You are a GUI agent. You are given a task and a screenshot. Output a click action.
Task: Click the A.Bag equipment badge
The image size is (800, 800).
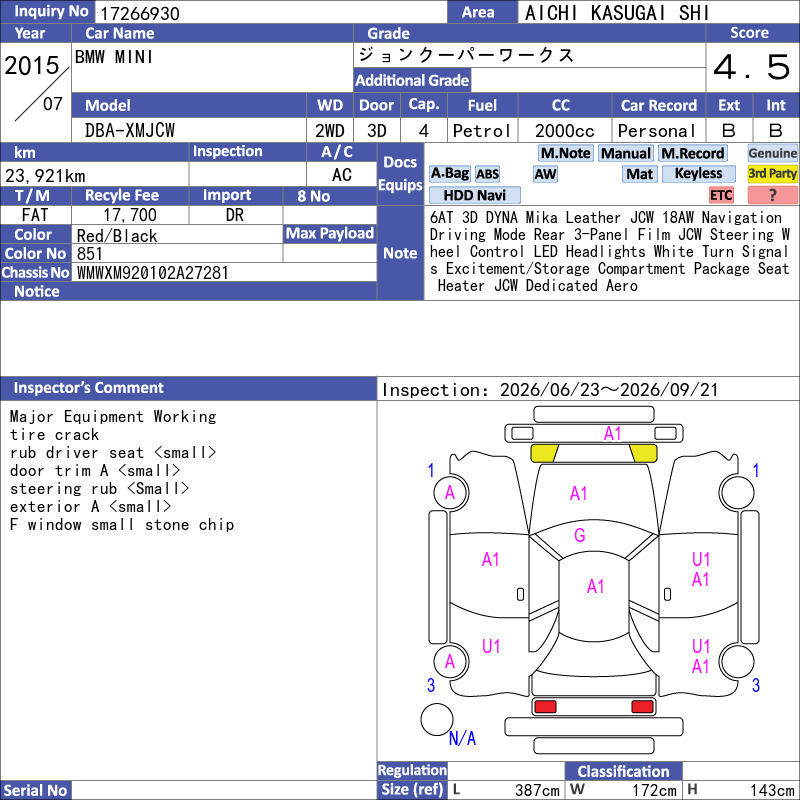449,173
